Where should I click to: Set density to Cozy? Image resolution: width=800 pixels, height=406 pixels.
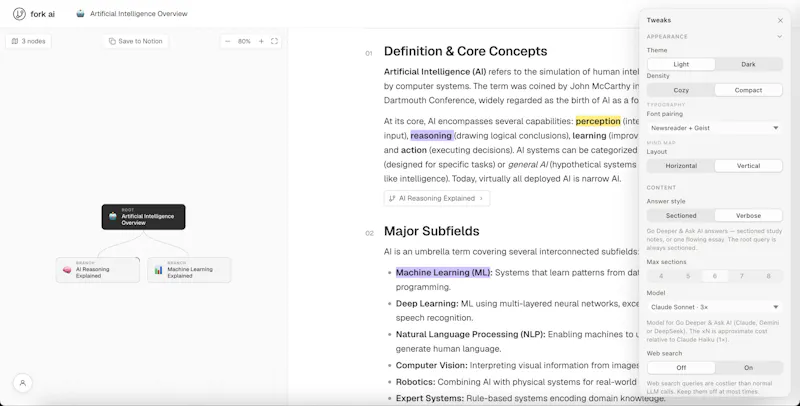(681, 90)
